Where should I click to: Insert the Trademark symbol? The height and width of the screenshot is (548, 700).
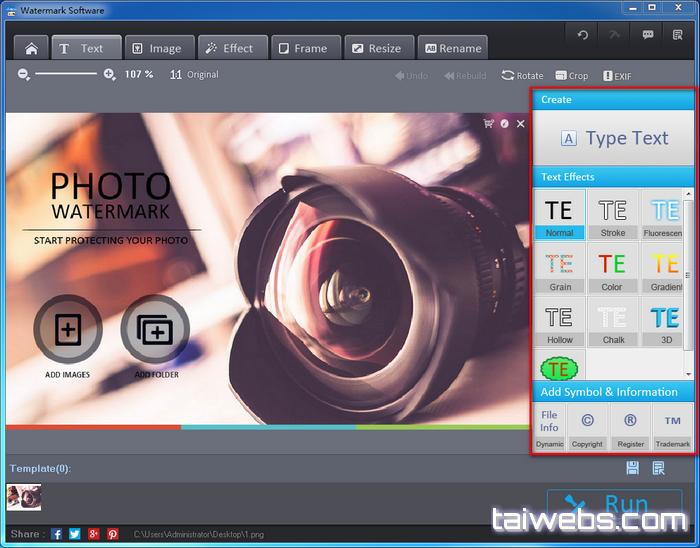(672, 426)
